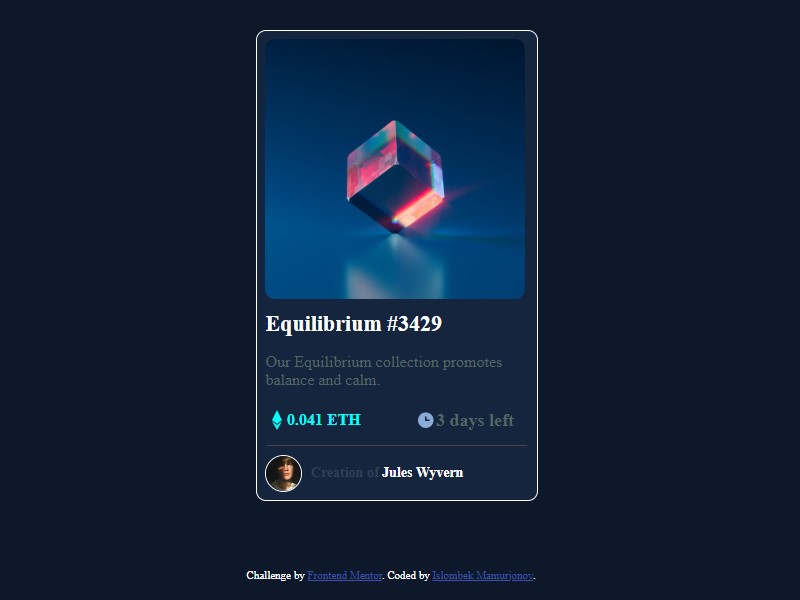The width and height of the screenshot is (800, 600).
Task: Visit the Islombek Mamurjonov link
Action: pyautogui.click(x=483, y=576)
